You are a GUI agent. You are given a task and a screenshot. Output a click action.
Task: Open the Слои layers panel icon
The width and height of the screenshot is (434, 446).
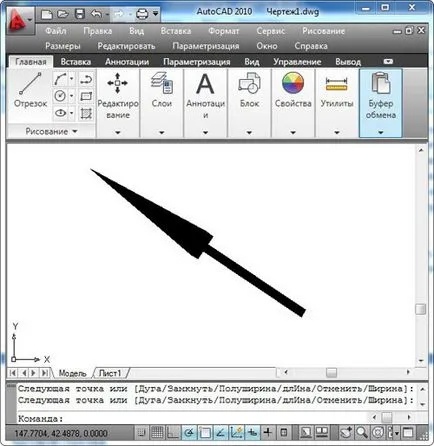click(x=161, y=83)
